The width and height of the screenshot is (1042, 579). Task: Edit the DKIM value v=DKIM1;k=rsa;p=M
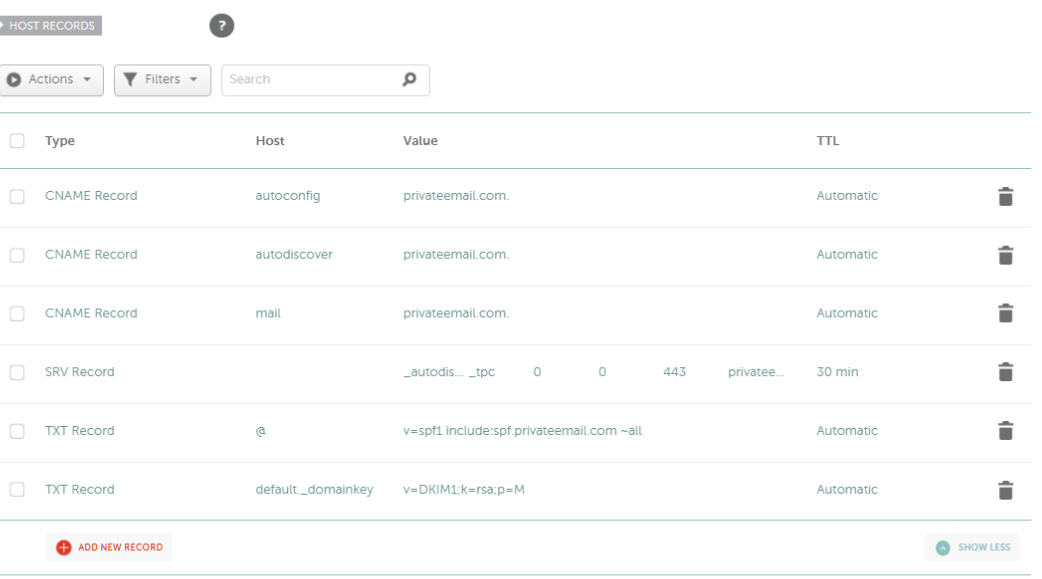(x=464, y=490)
